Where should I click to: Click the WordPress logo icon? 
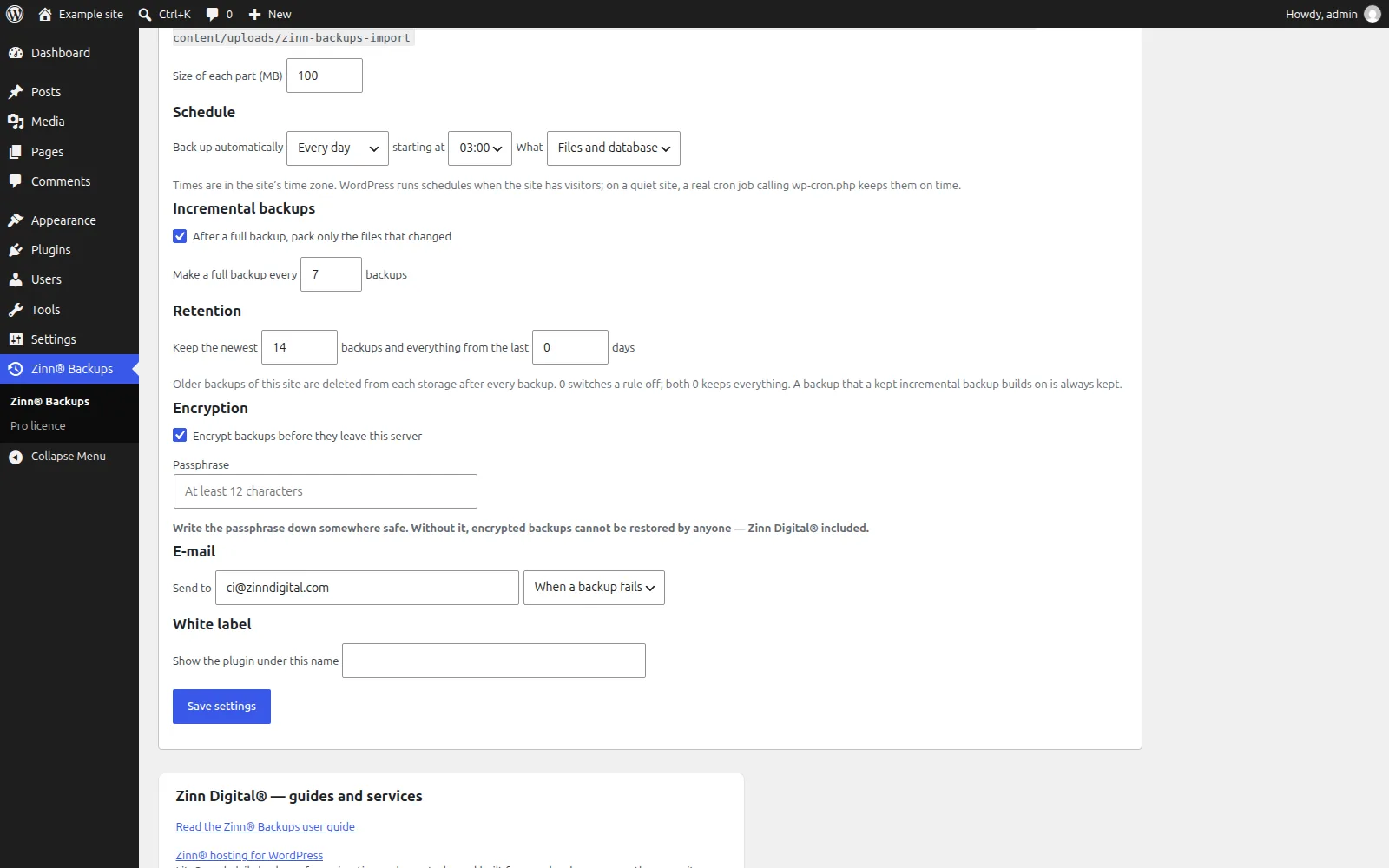[15, 14]
